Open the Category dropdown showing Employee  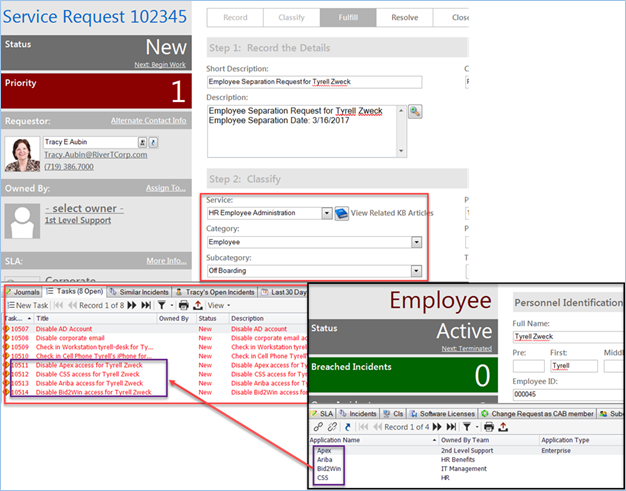pos(416,242)
